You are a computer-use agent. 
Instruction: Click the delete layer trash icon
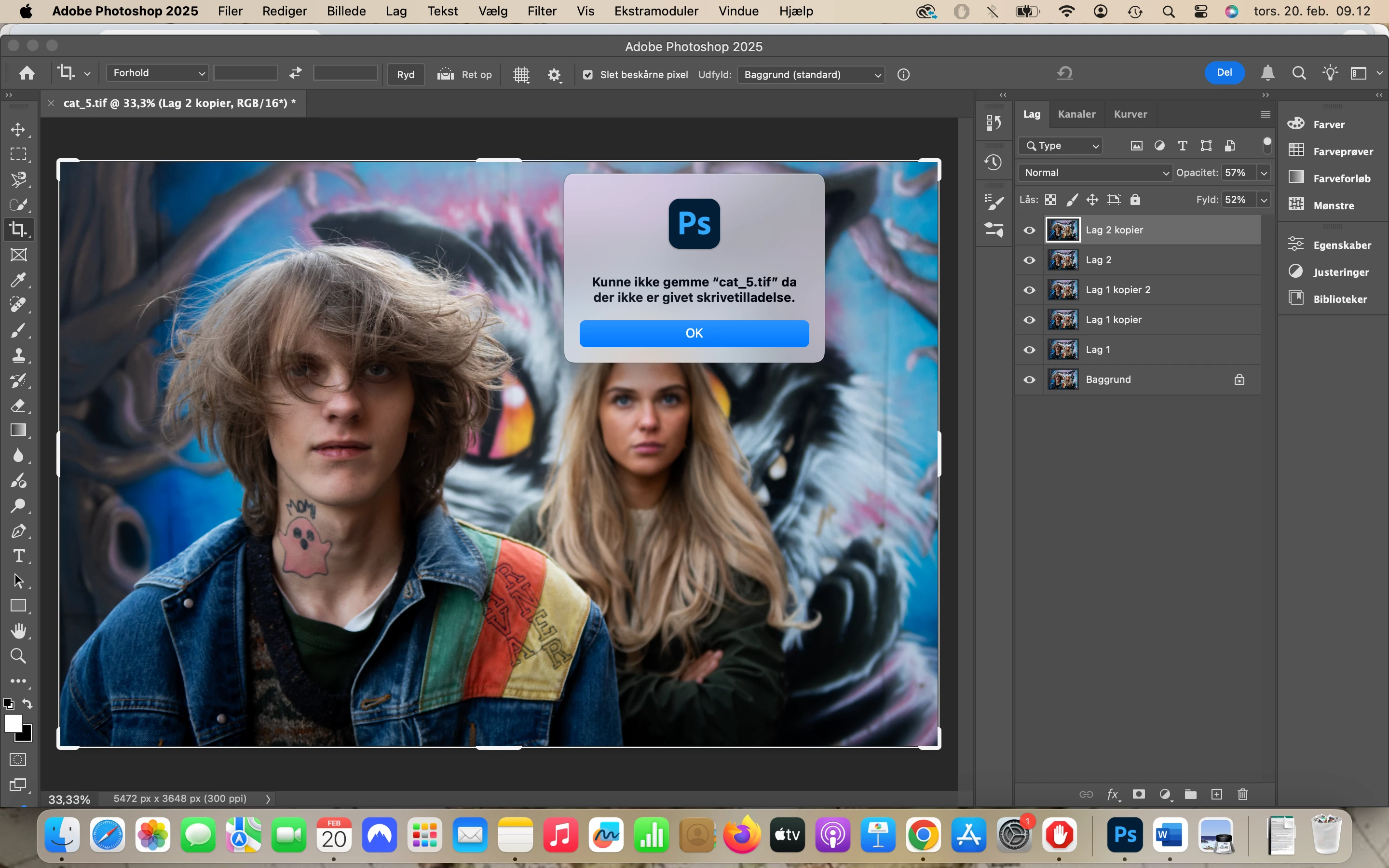pos(1243,795)
